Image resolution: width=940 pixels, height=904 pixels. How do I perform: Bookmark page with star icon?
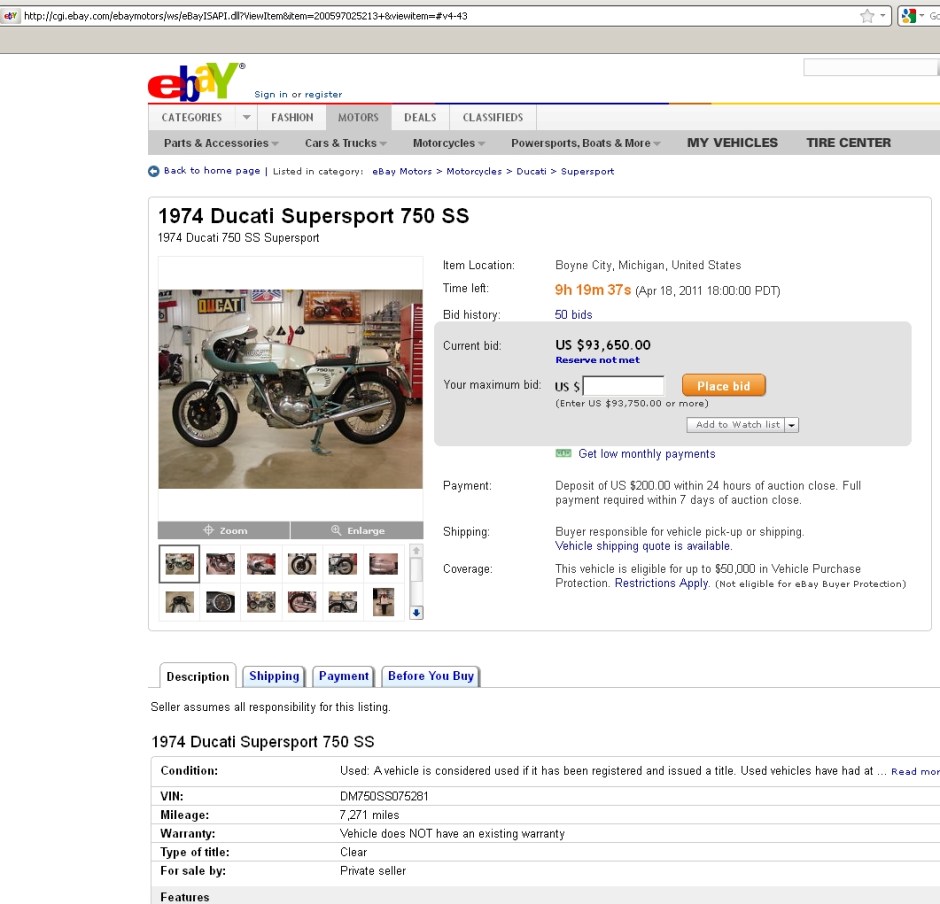867,16
